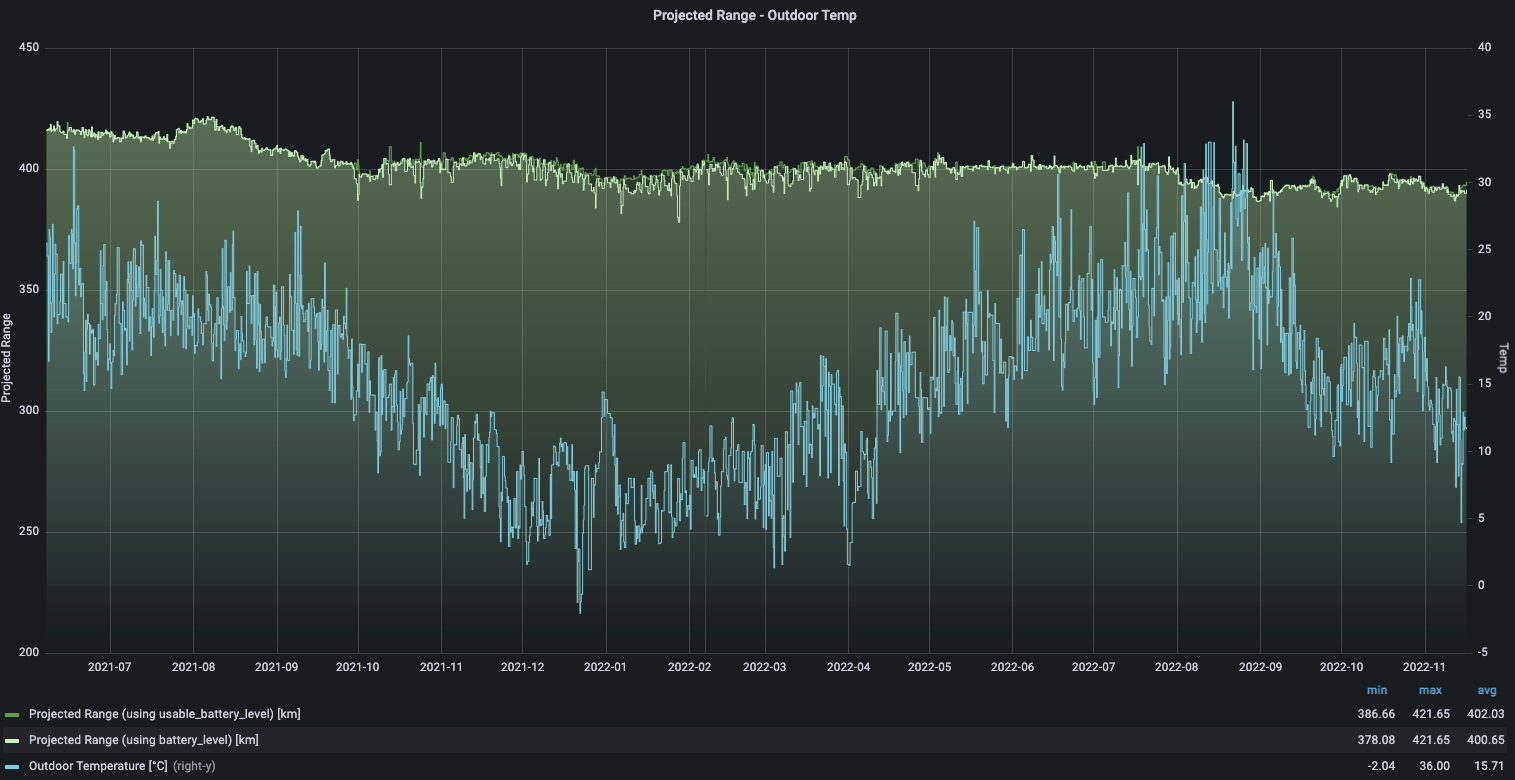Click the pale green battery_level color swatch
The width and height of the screenshot is (1515, 780).
click(x=12, y=741)
